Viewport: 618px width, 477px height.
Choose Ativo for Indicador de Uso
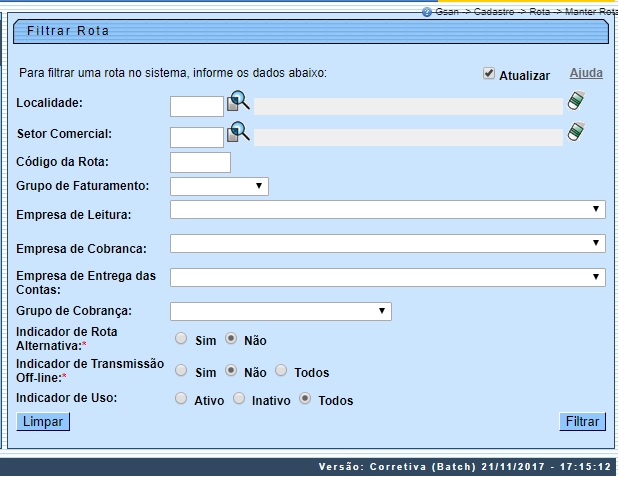pos(181,399)
